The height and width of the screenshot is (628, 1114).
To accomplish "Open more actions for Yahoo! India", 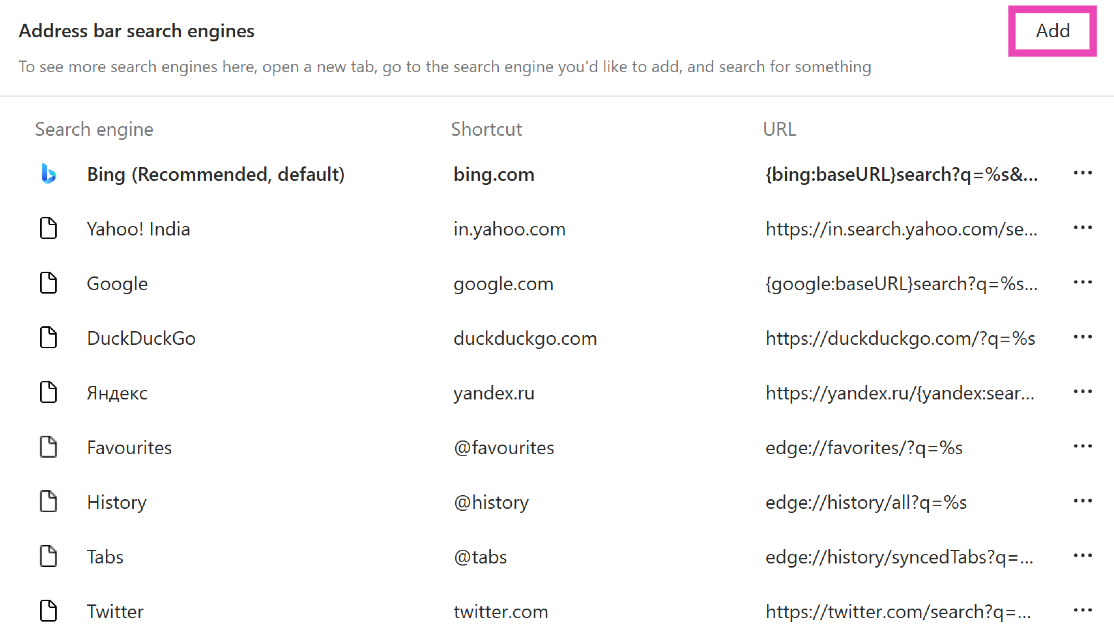I will 1082,229.
